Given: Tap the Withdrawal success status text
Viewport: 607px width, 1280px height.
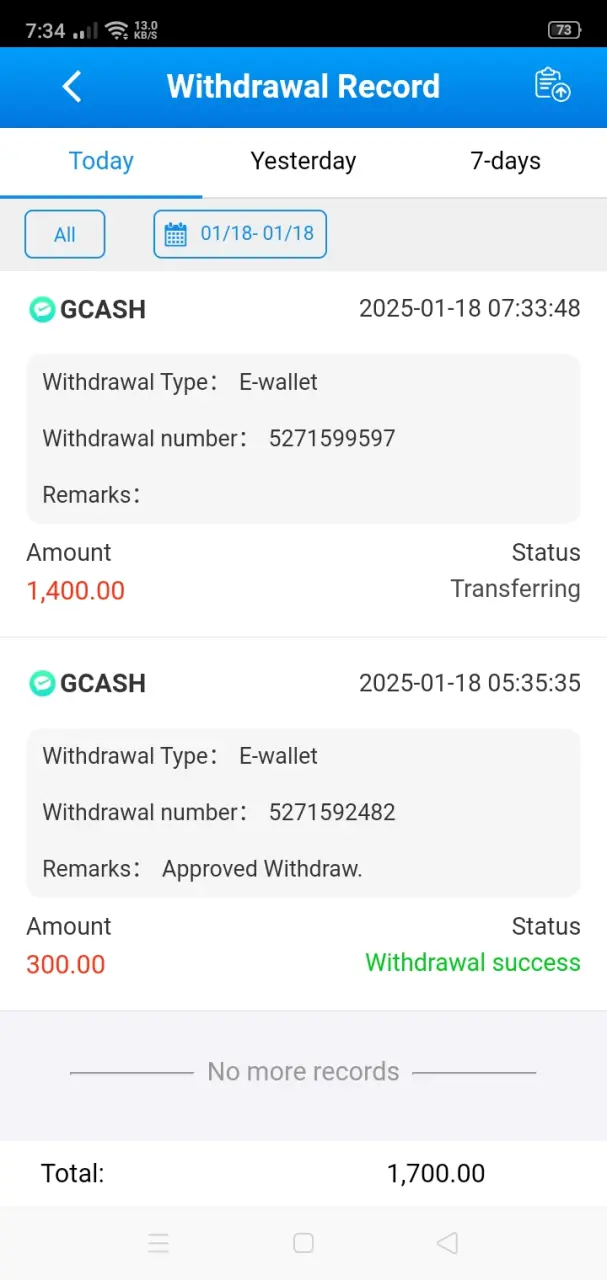Looking at the screenshot, I should pyautogui.click(x=473, y=963).
